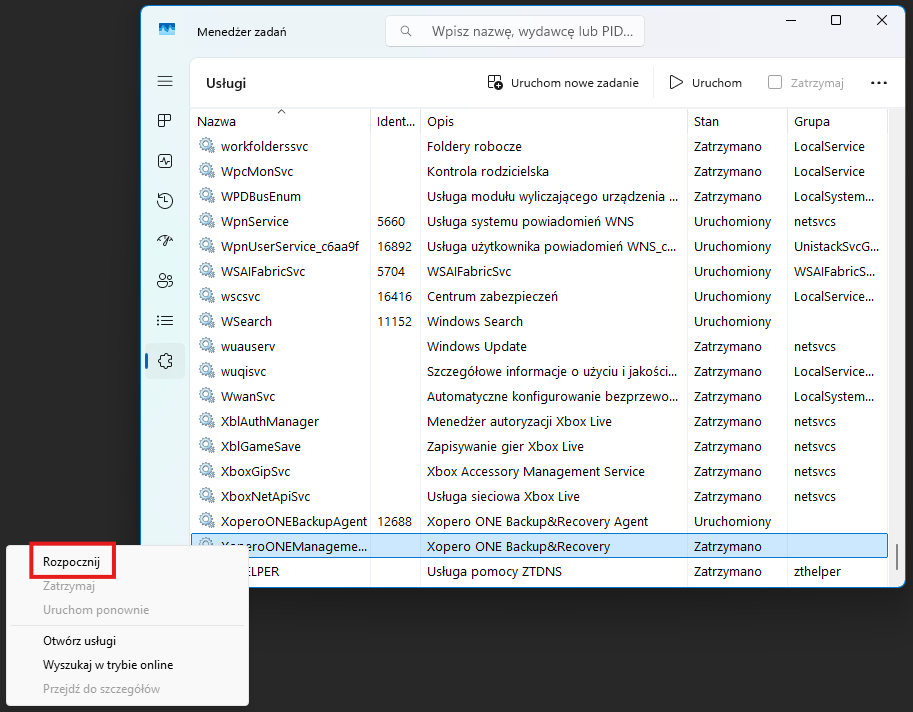Image resolution: width=913 pixels, height=712 pixels.
Task: Go to the Processes page icon
Action: pyautogui.click(x=165, y=121)
